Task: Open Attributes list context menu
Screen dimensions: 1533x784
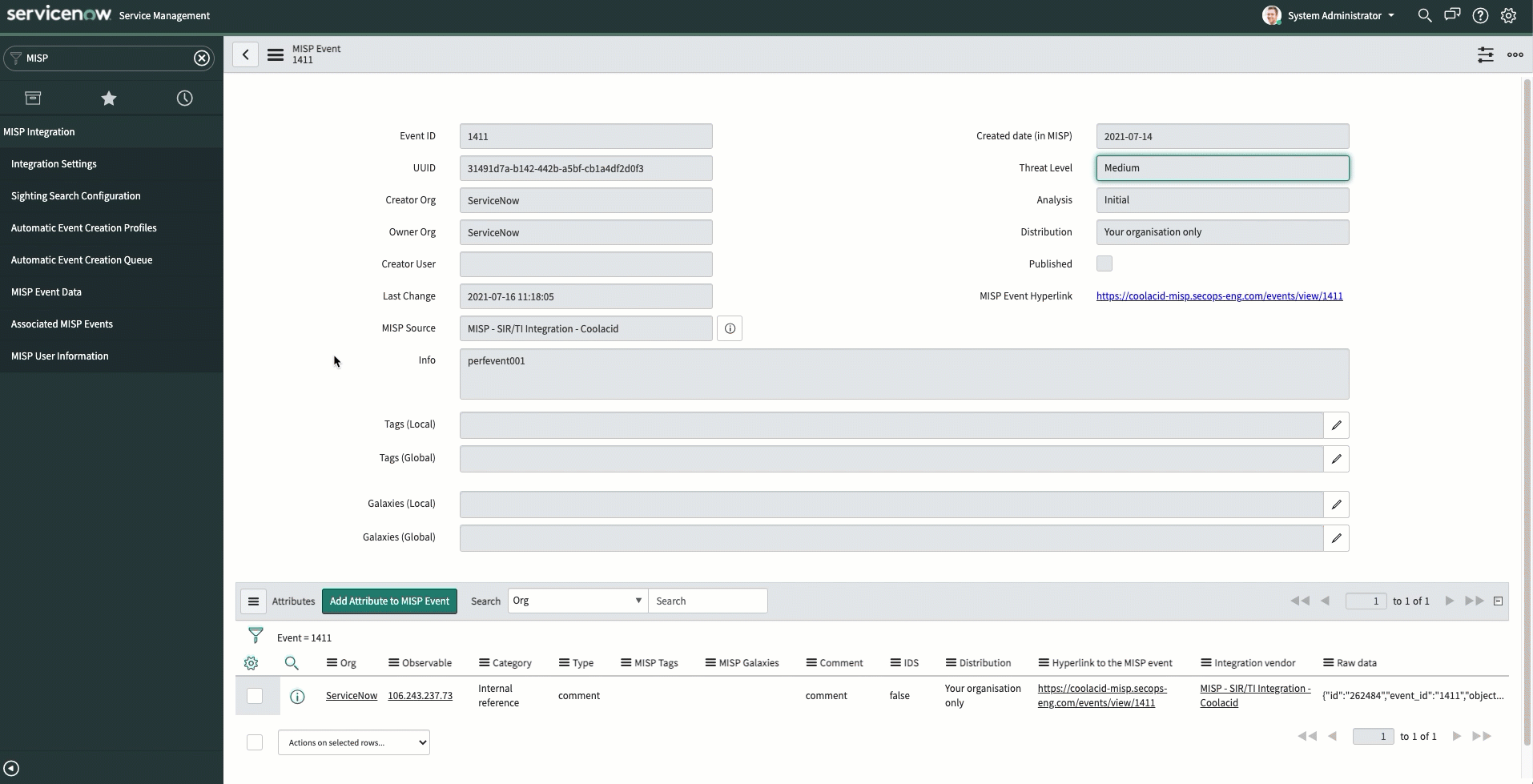Action: pos(253,601)
